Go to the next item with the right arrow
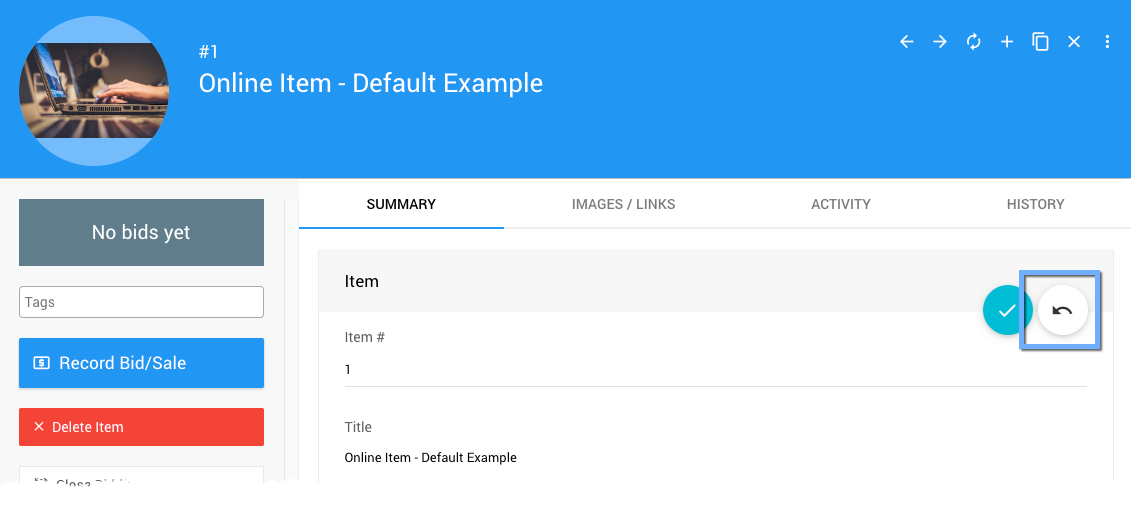Image resolution: width=1131 pixels, height=514 pixels. (x=940, y=42)
